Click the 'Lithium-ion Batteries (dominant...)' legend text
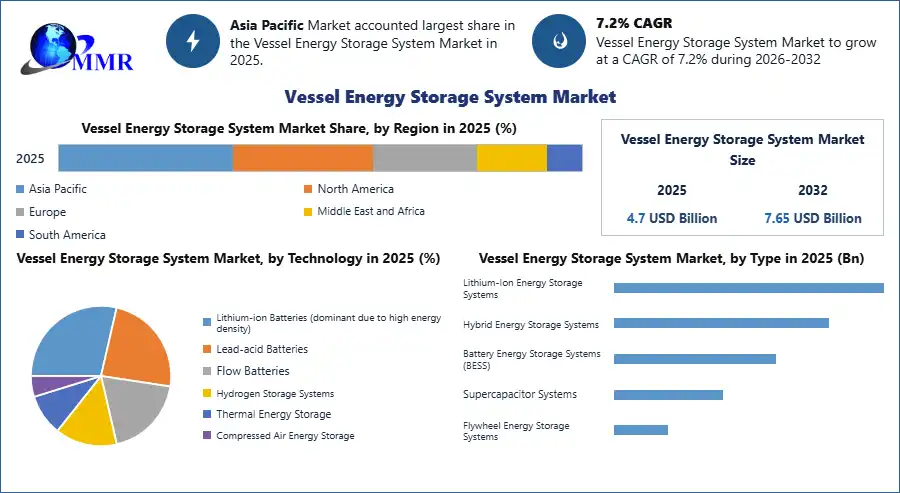 coord(329,323)
